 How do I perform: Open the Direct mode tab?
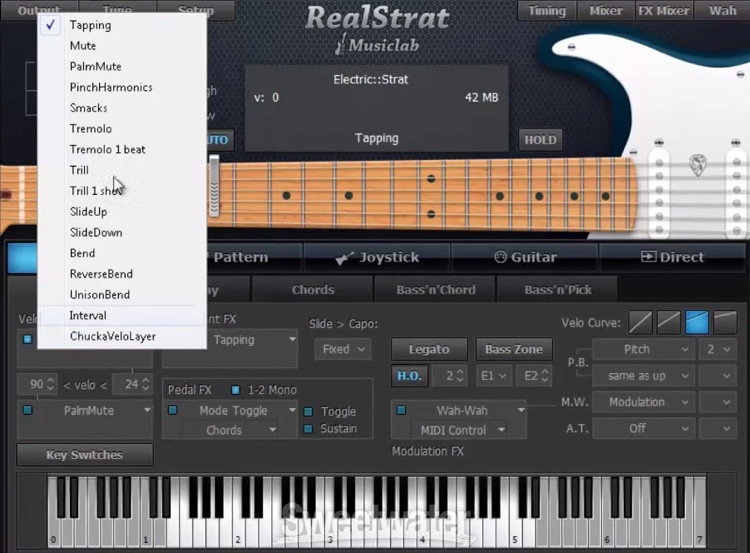[x=672, y=257]
